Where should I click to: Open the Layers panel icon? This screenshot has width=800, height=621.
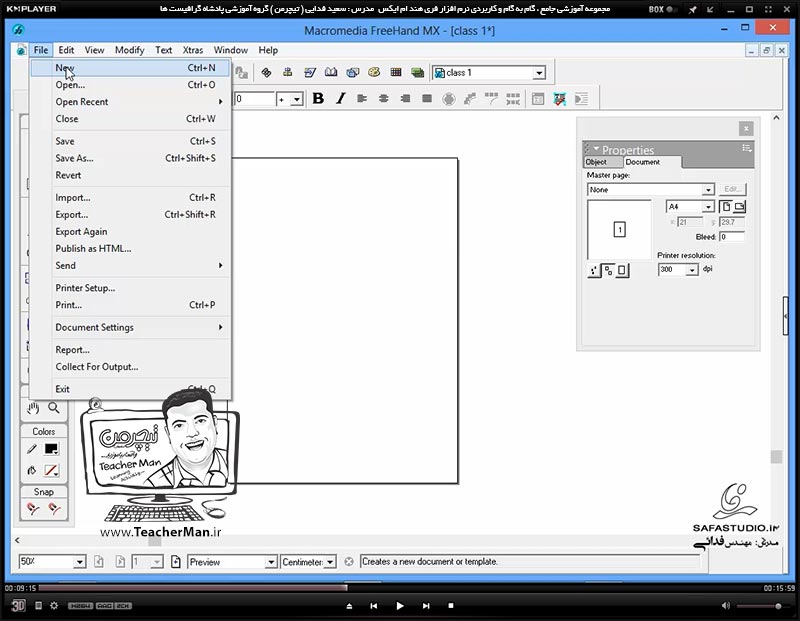click(x=417, y=72)
